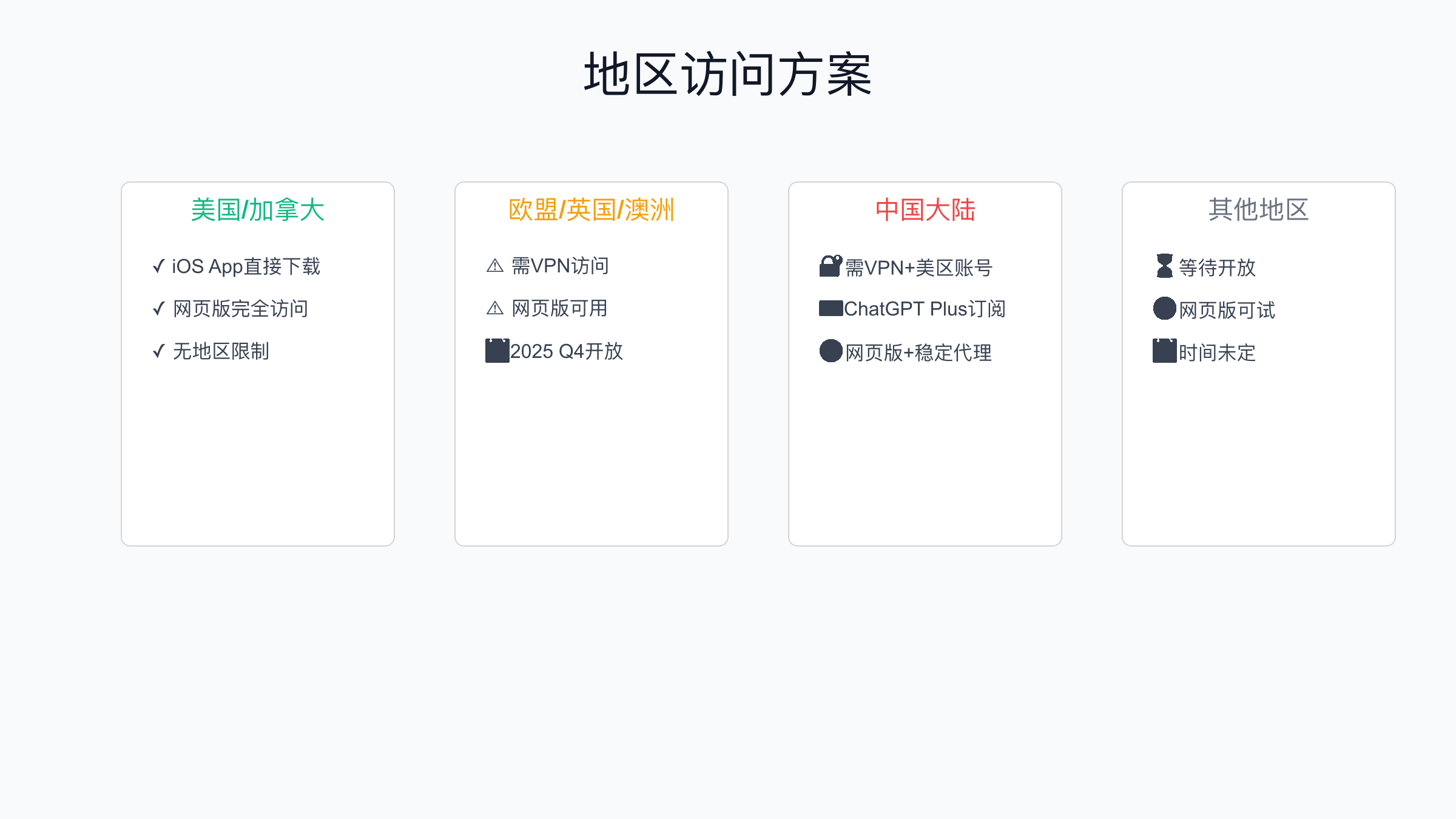Click the checkmark beside 无地区限制
Image resolution: width=1456 pixels, height=819 pixels.
(159, 351)
